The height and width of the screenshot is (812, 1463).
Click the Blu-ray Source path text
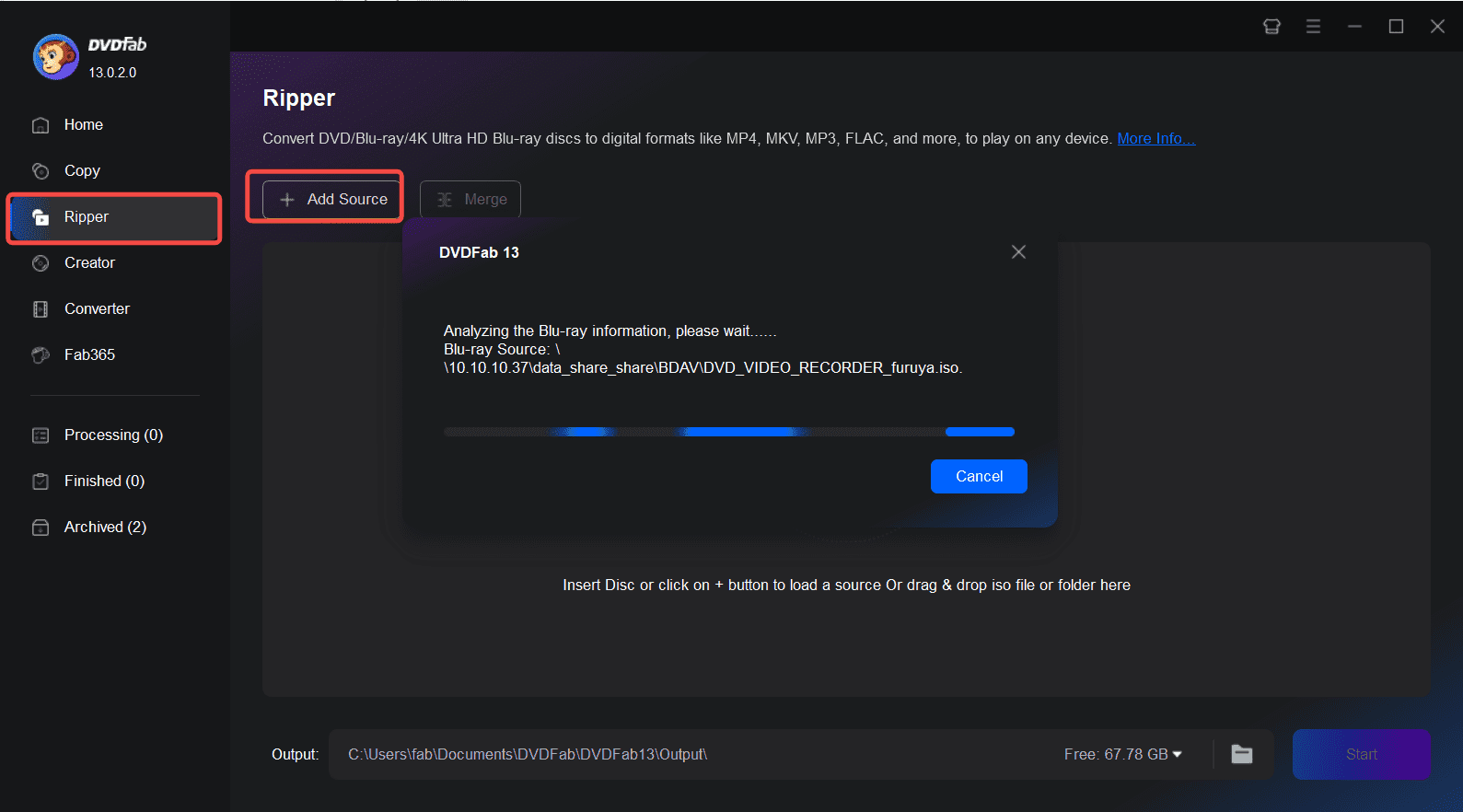point(703,359)
